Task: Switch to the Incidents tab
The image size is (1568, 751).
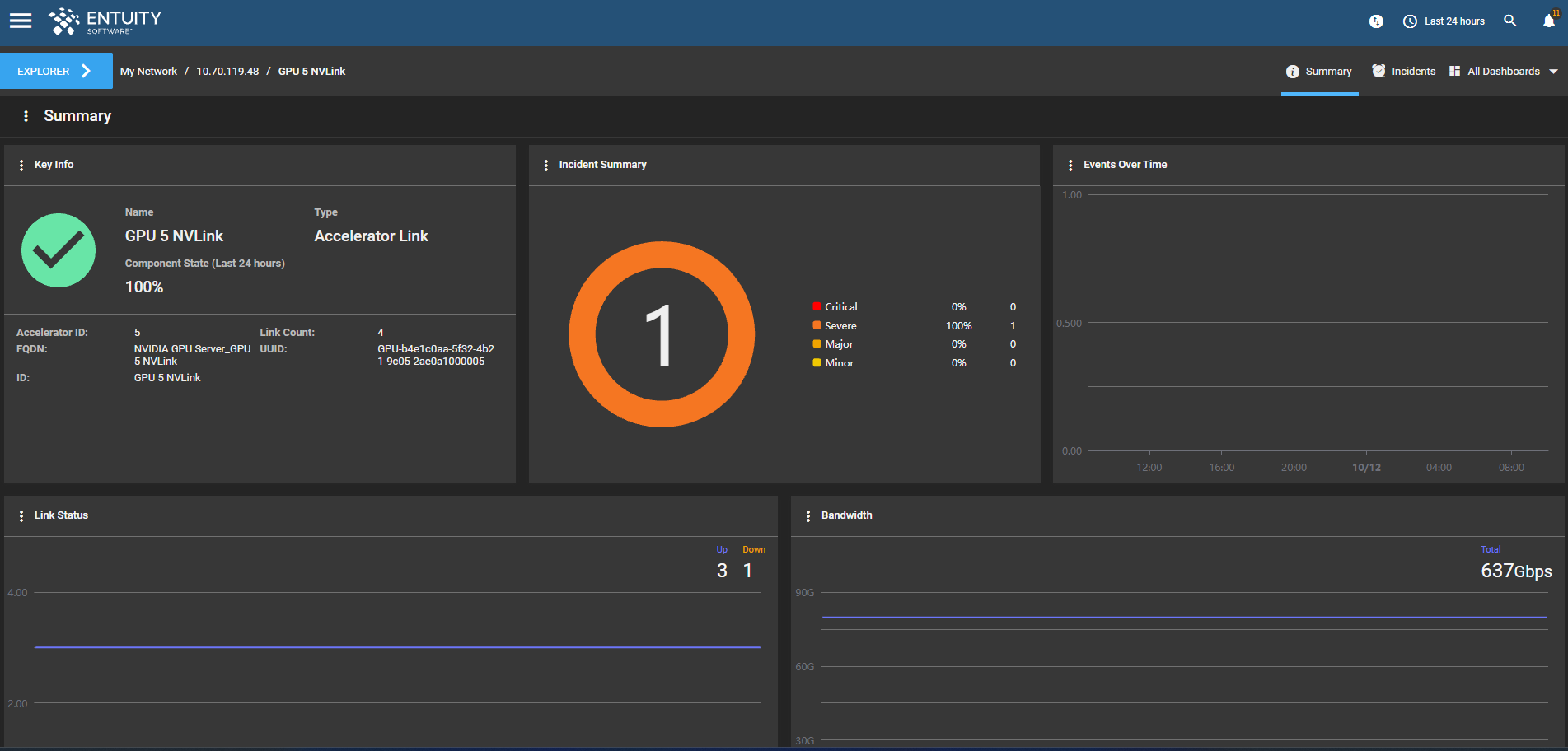Action: [1403, 72]
